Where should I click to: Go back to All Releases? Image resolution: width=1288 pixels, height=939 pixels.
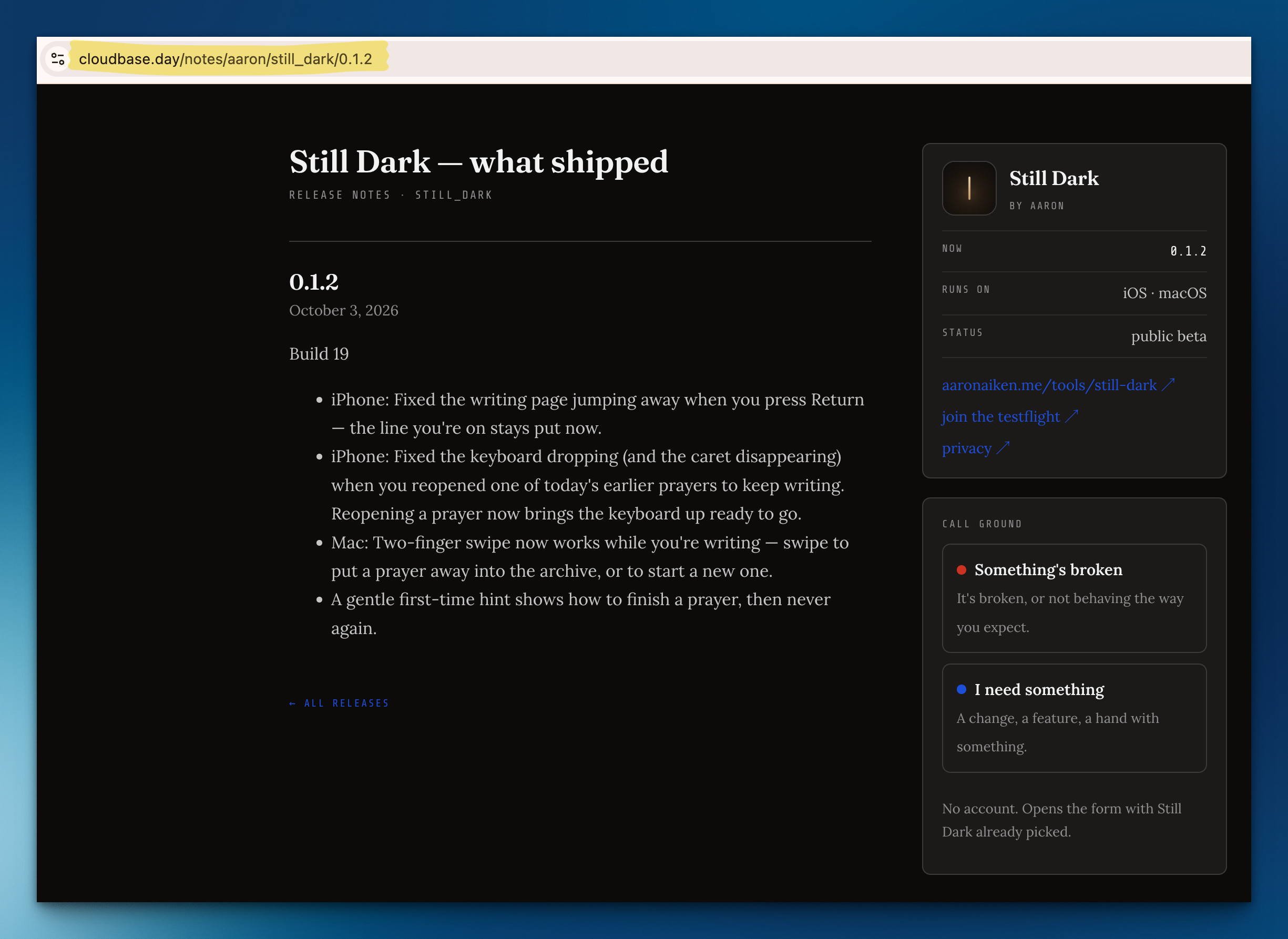pos(339,703)
